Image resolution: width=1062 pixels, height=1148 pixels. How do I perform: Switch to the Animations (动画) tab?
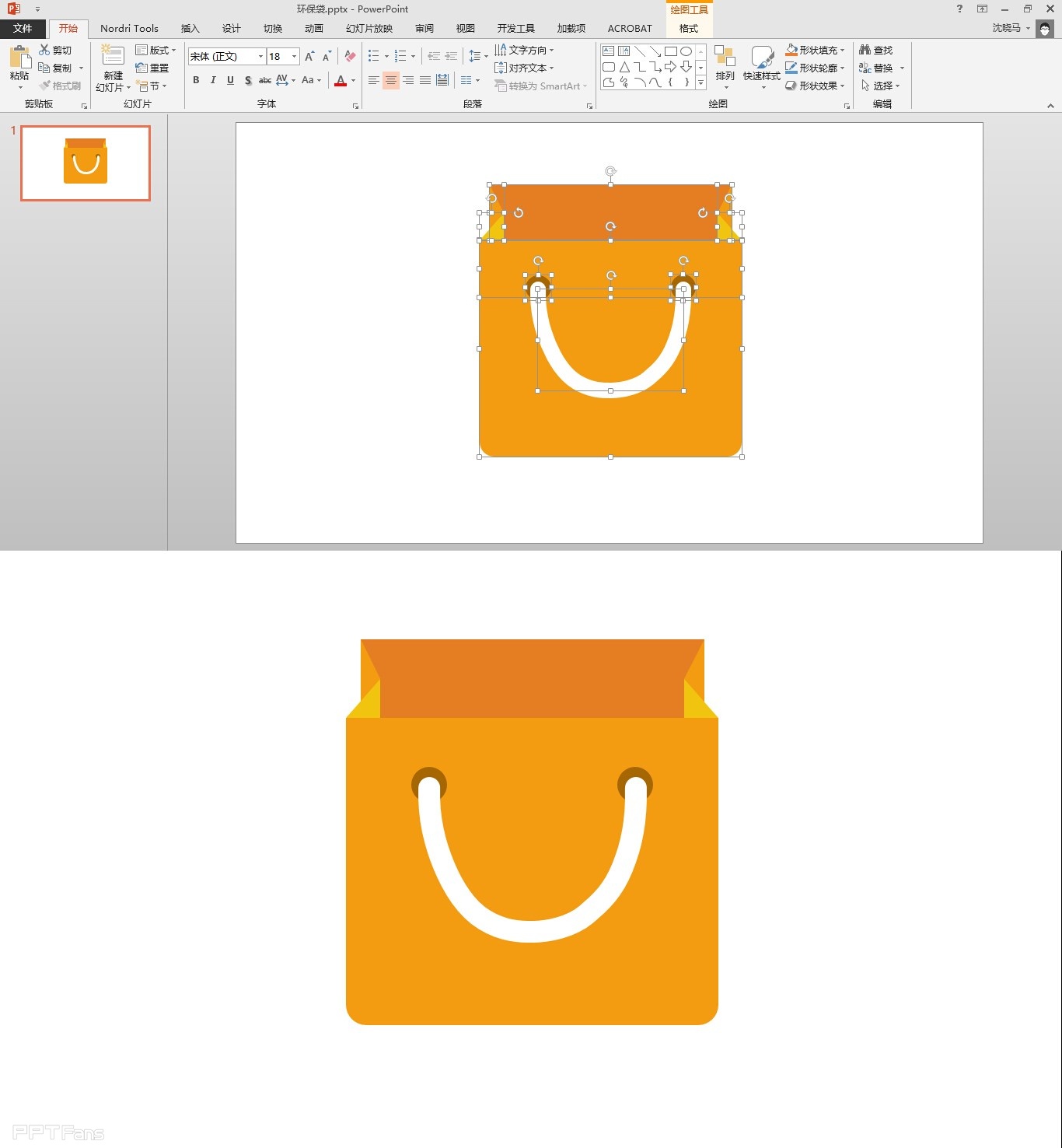pyautogui.click(x=314, y=28)
